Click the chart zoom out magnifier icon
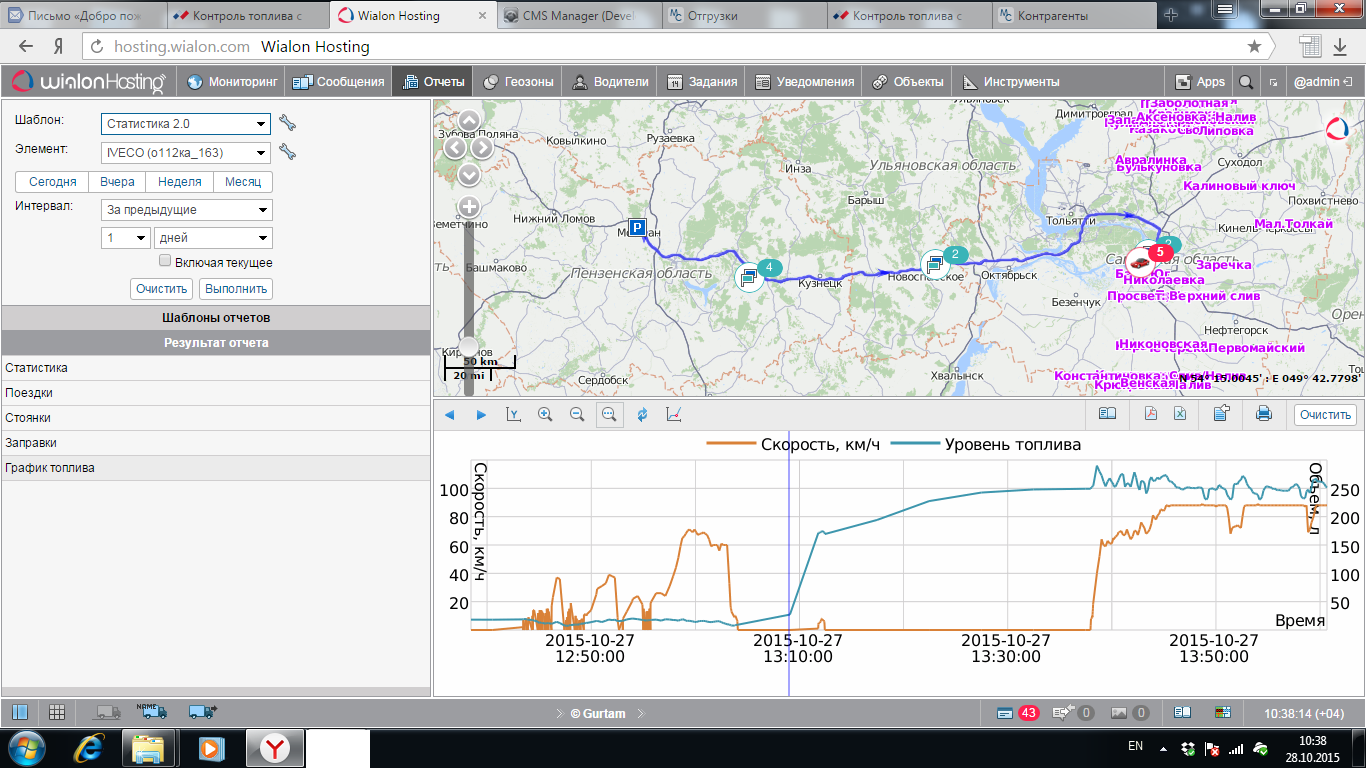The height and width of the screenshot is (768, 1366). click(x=577, y=414)
